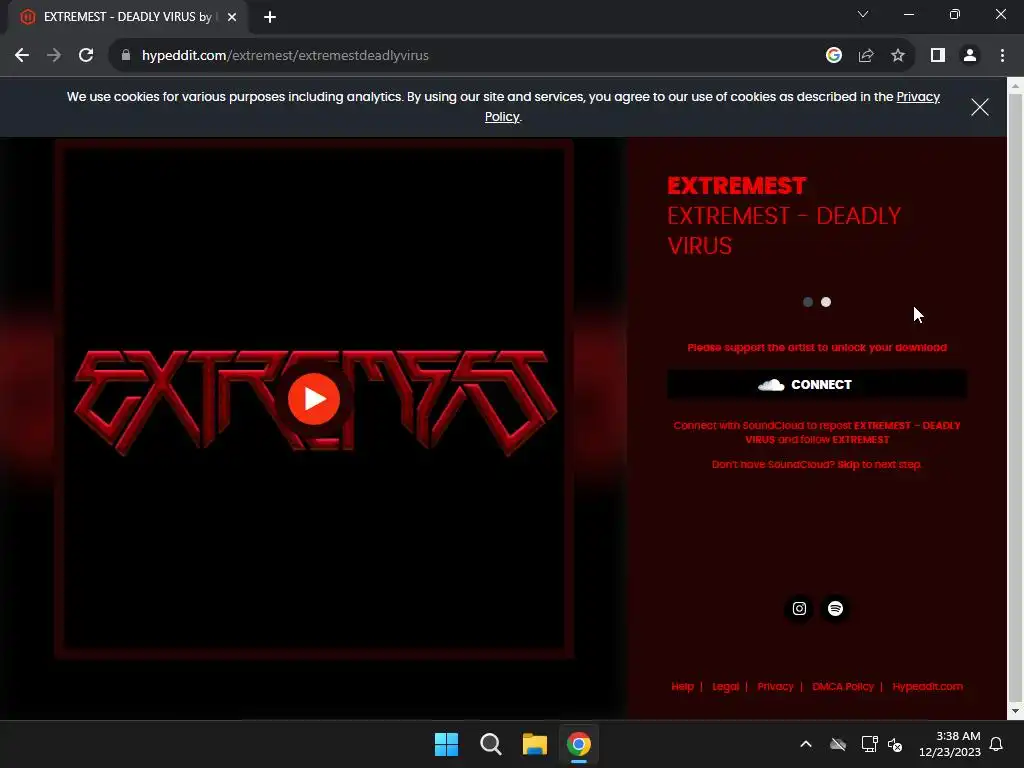Expand the tab search dropdown chevron
The width and height of the screenshot is (1024, 768).
coord(863,14)
